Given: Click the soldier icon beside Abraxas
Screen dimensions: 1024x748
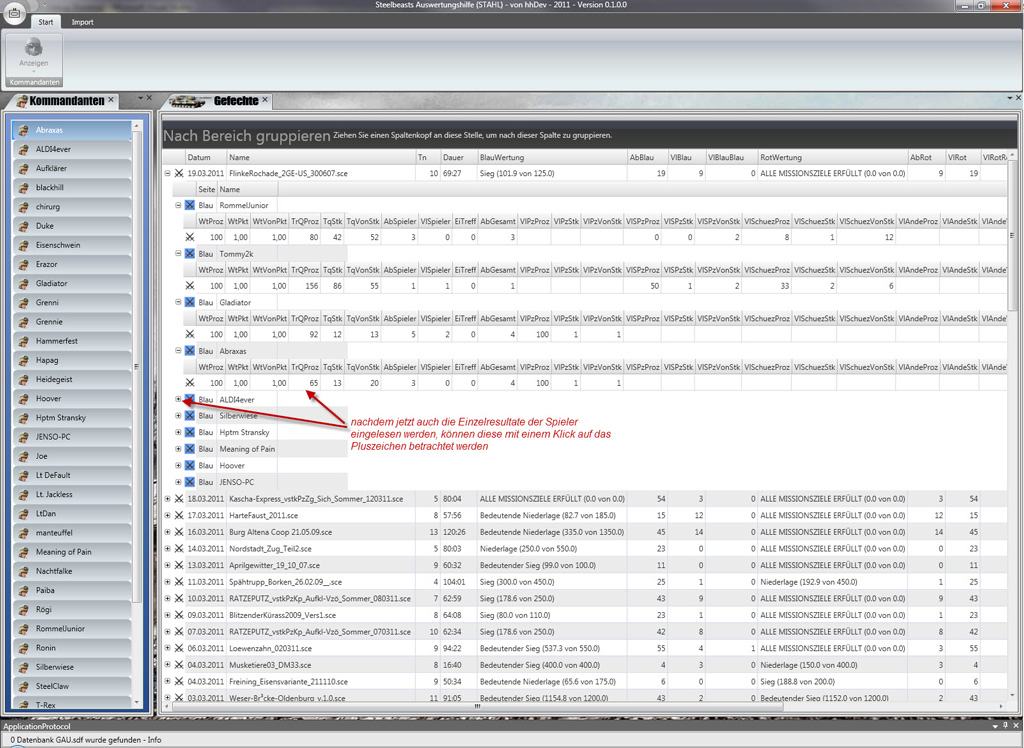Looking at the screenshot, I should tap(22, 130).
